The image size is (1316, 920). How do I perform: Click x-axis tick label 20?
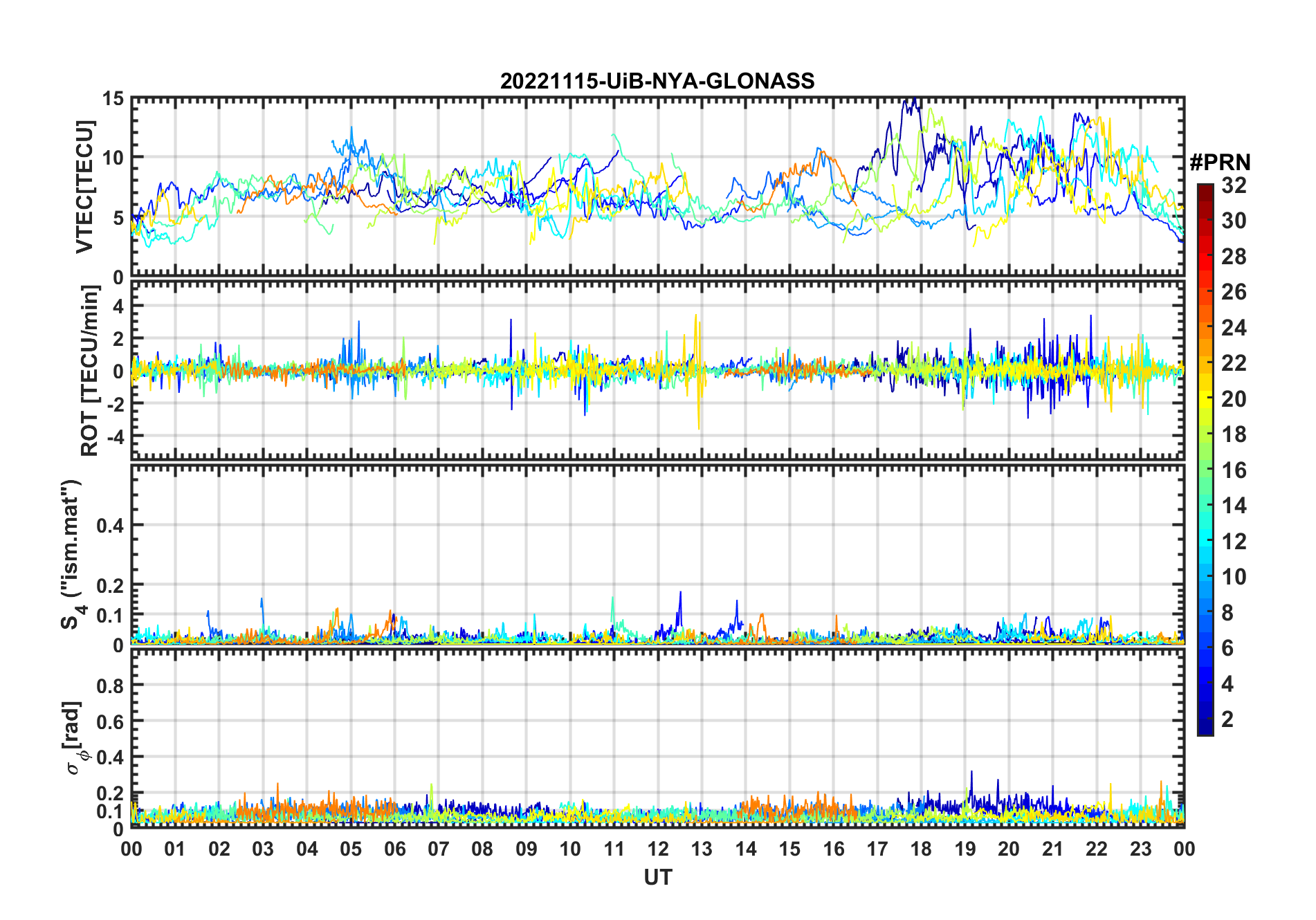(1009, 849)
